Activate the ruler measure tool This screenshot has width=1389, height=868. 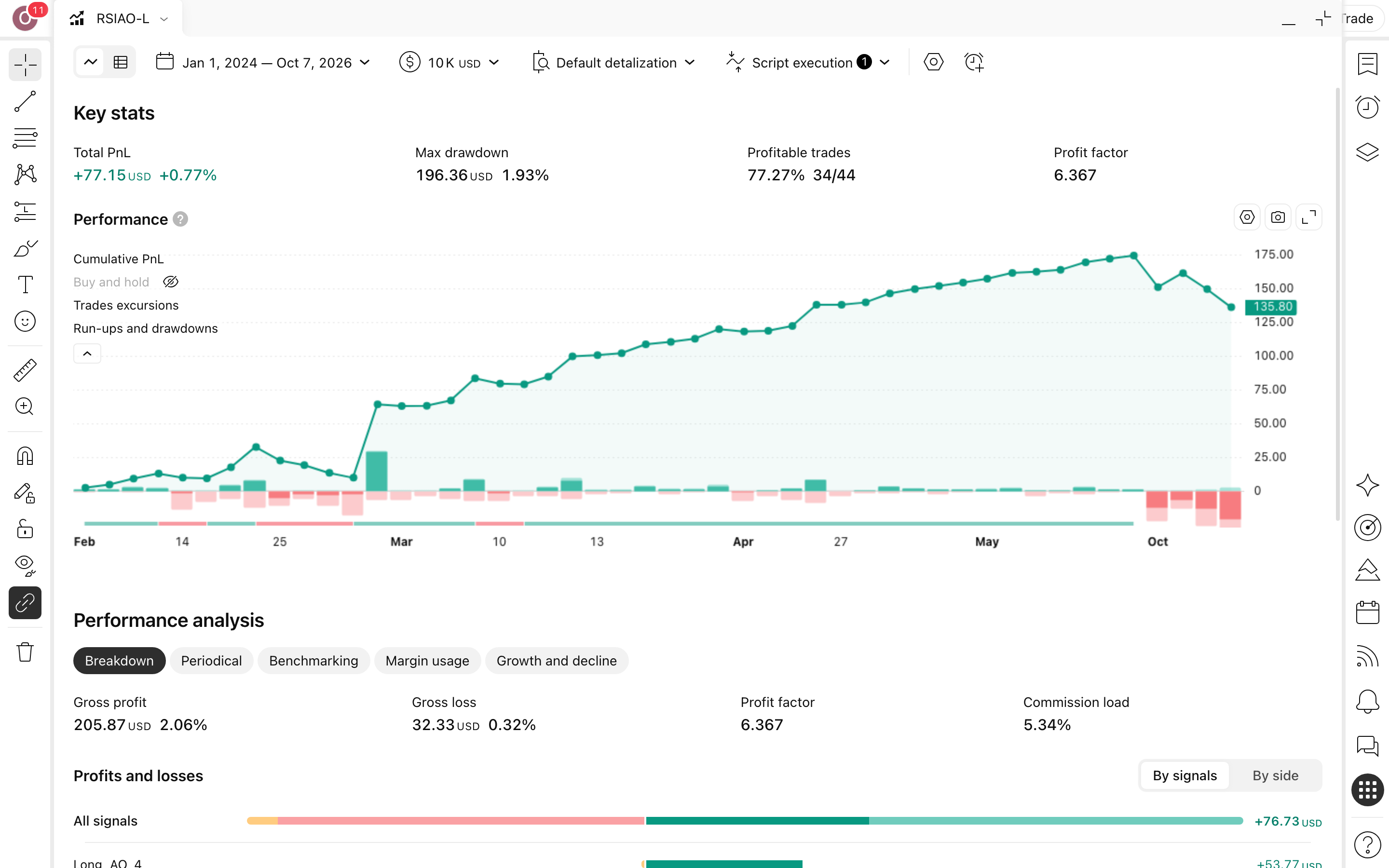[x=25, y=370]
